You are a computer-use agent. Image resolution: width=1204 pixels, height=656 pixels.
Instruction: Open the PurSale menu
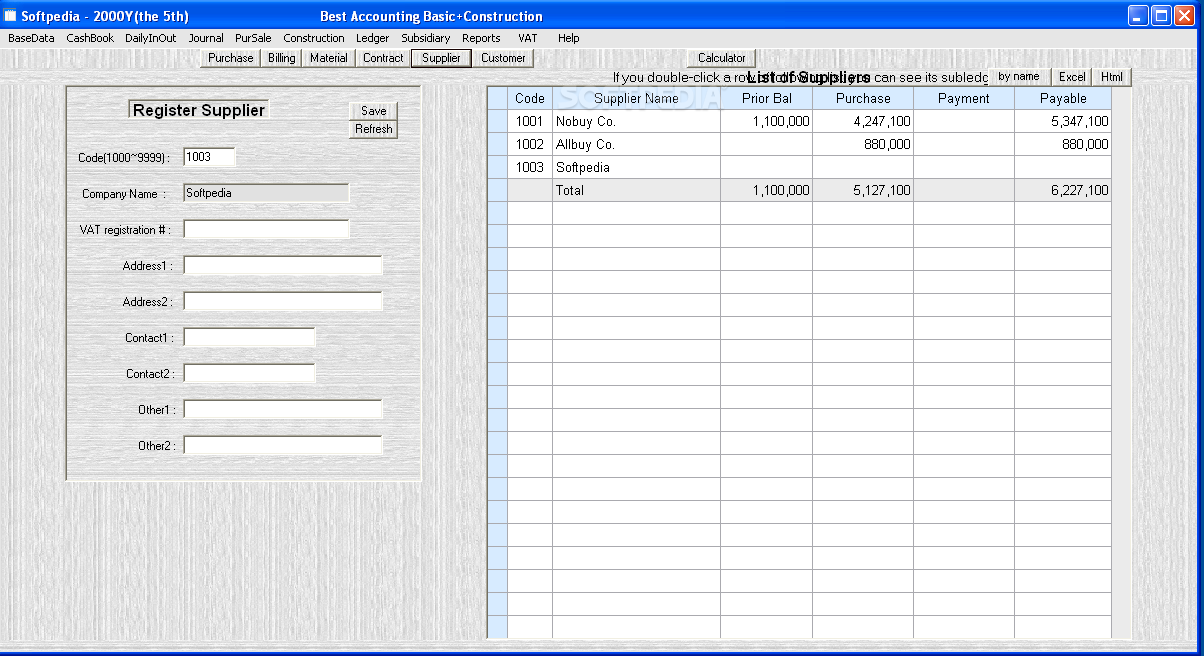coord(253,38)
